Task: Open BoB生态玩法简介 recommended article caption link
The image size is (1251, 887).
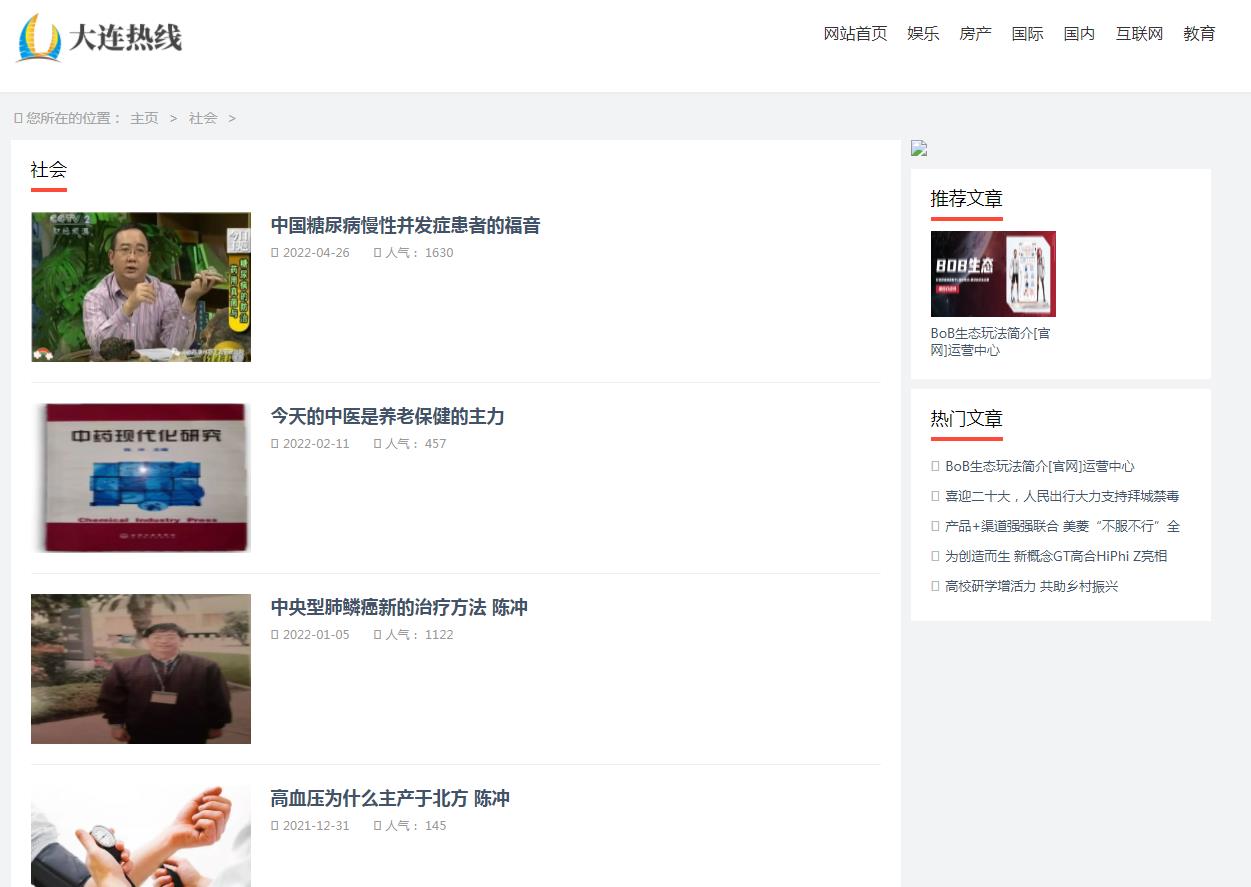Action: click(x=991, y=342)
